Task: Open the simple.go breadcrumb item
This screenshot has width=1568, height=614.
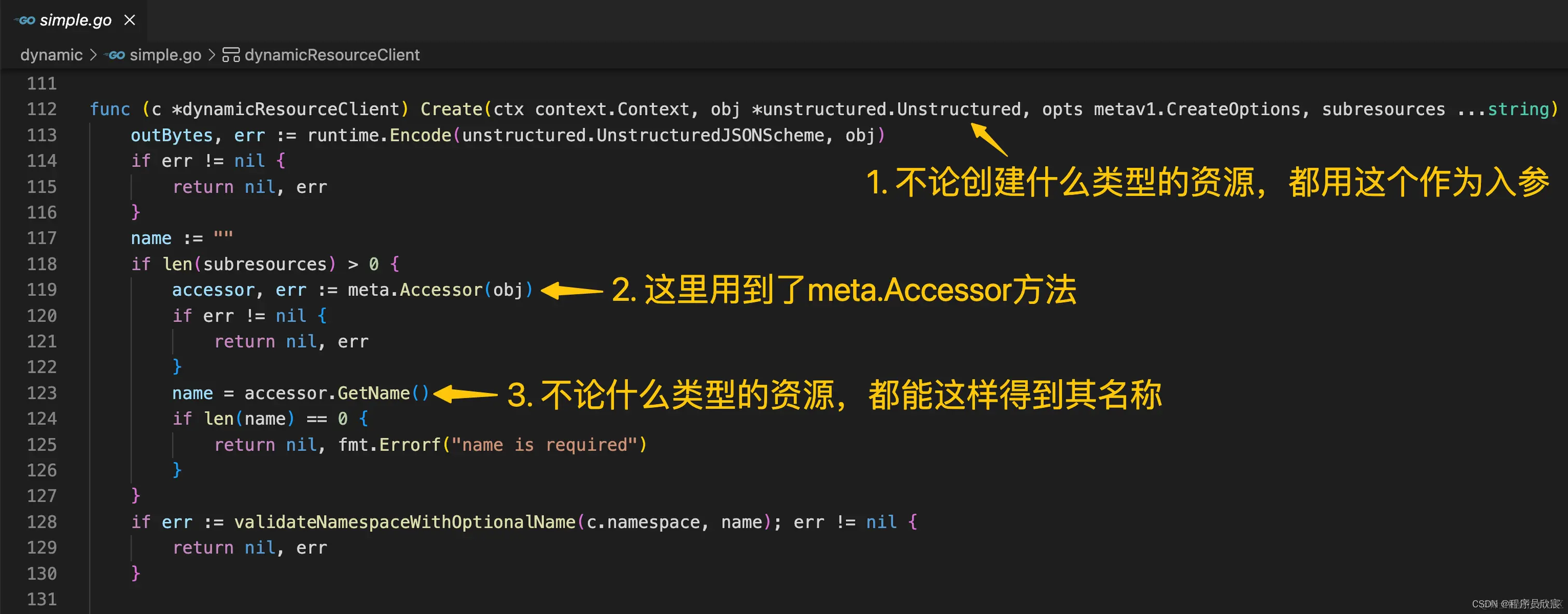Action: tap(165, 55)
